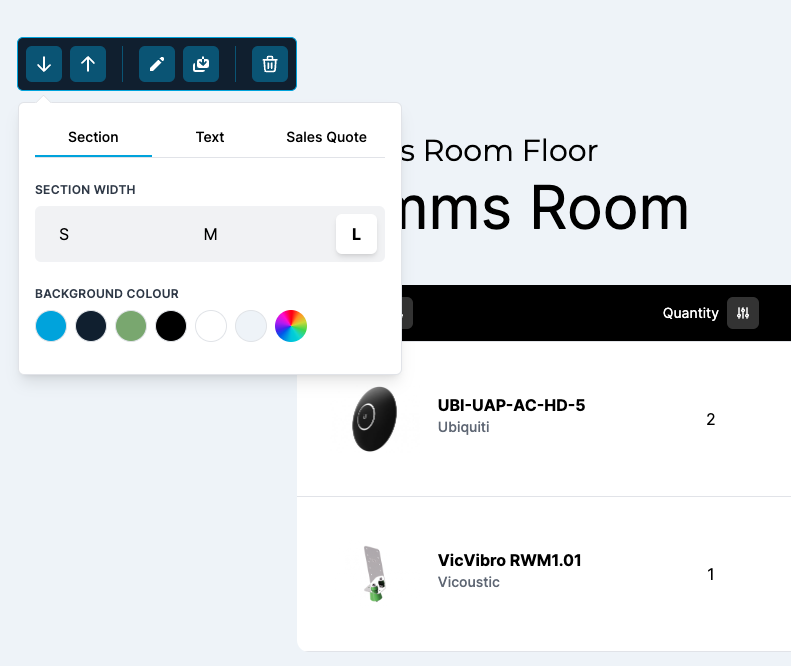Viewport: 791px width, 666px height.
Task: Move section down with the down arrow
Action: click(44, 64)
